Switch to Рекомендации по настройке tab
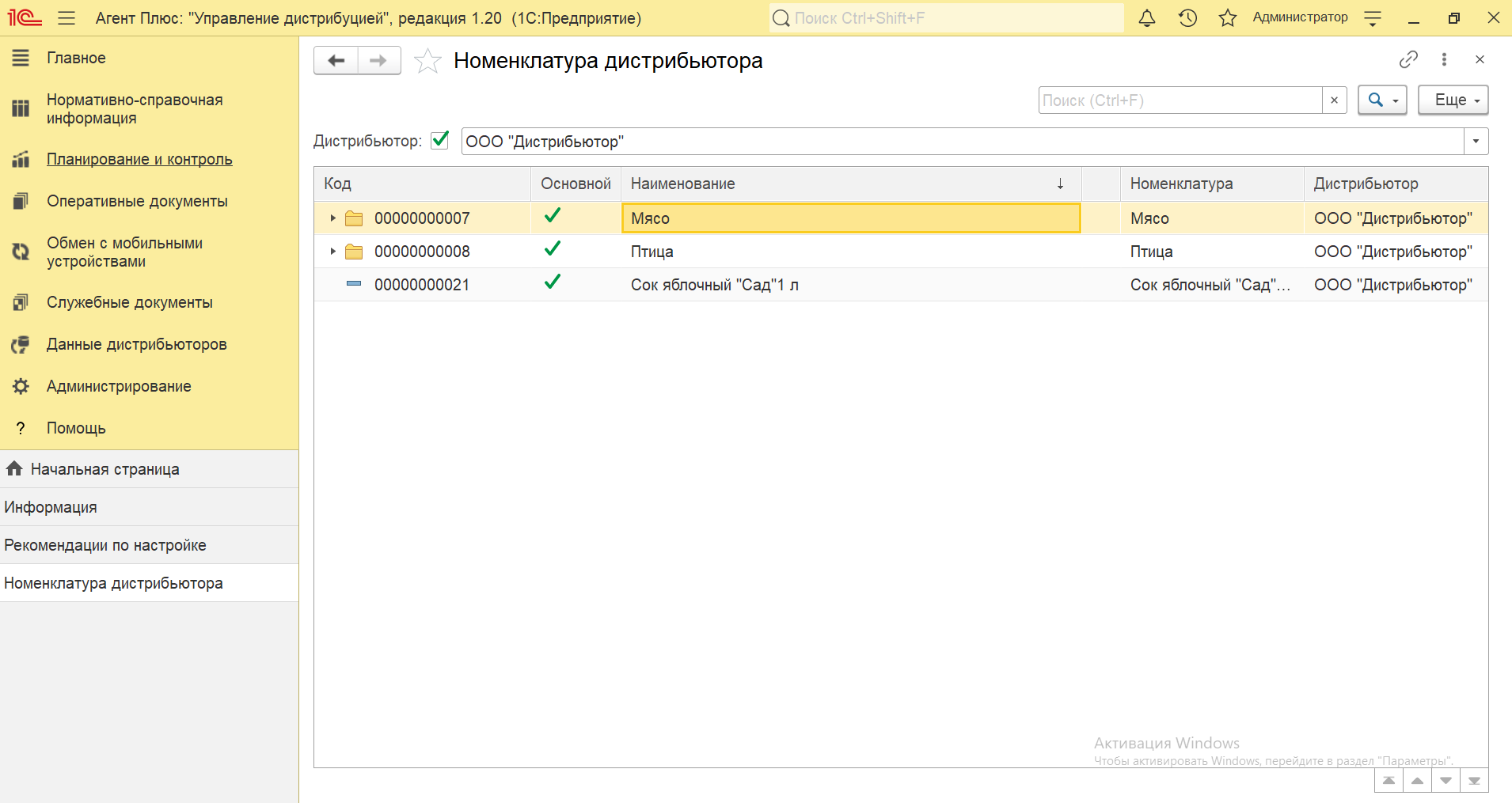 pyautogui.click(x=149, y=545)
